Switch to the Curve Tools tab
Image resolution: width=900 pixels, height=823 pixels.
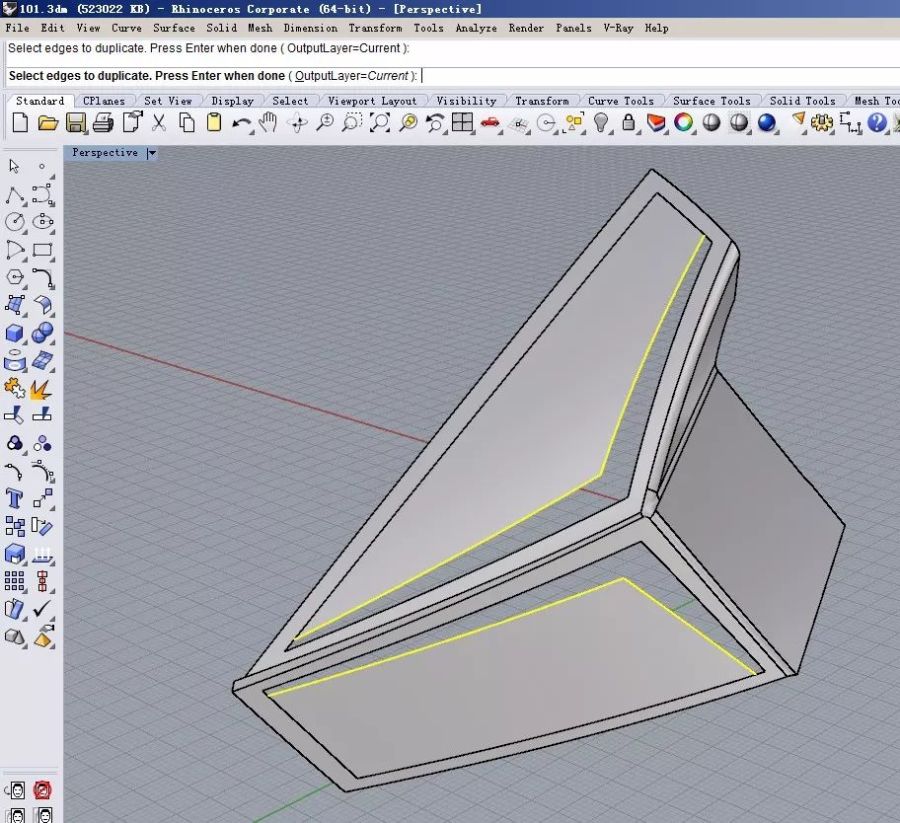620,101
